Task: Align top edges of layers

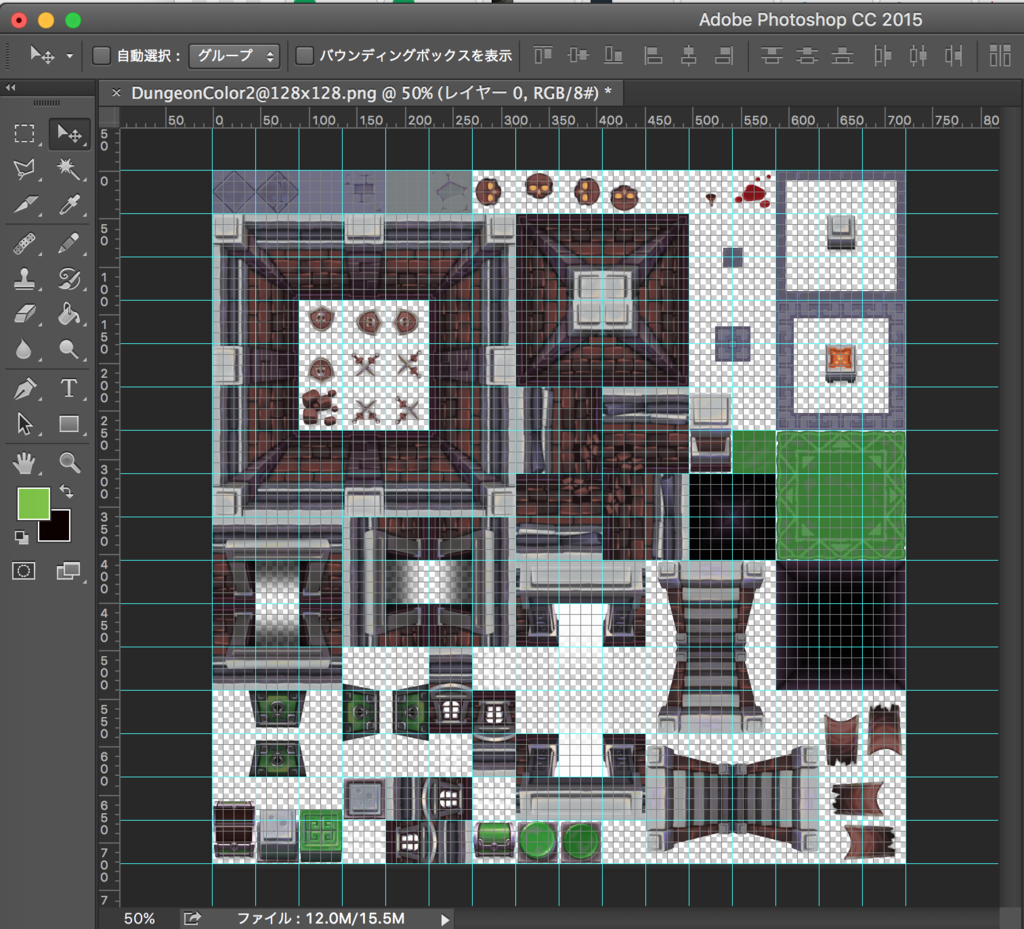Action: 543,55
